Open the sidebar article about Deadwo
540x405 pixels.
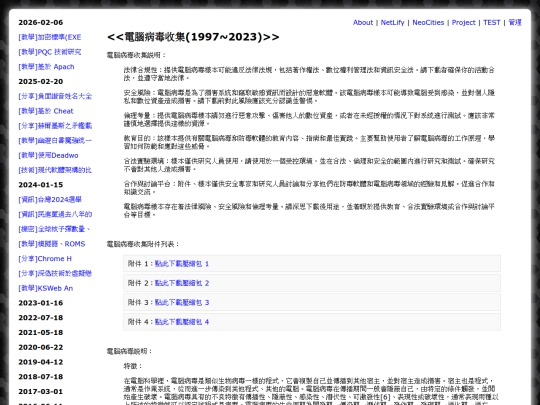coord(48,156)
